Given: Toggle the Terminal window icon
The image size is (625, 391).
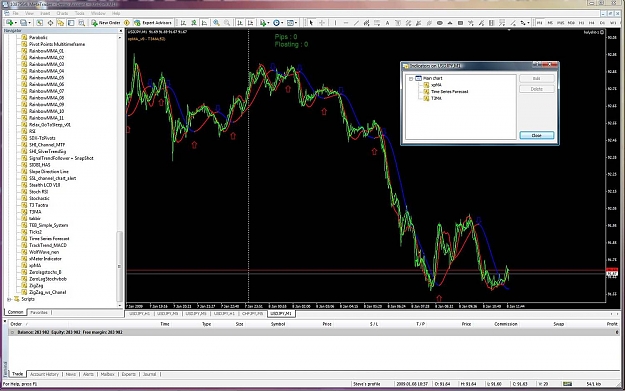Looking at the screenshot, I should coord(71,23).
